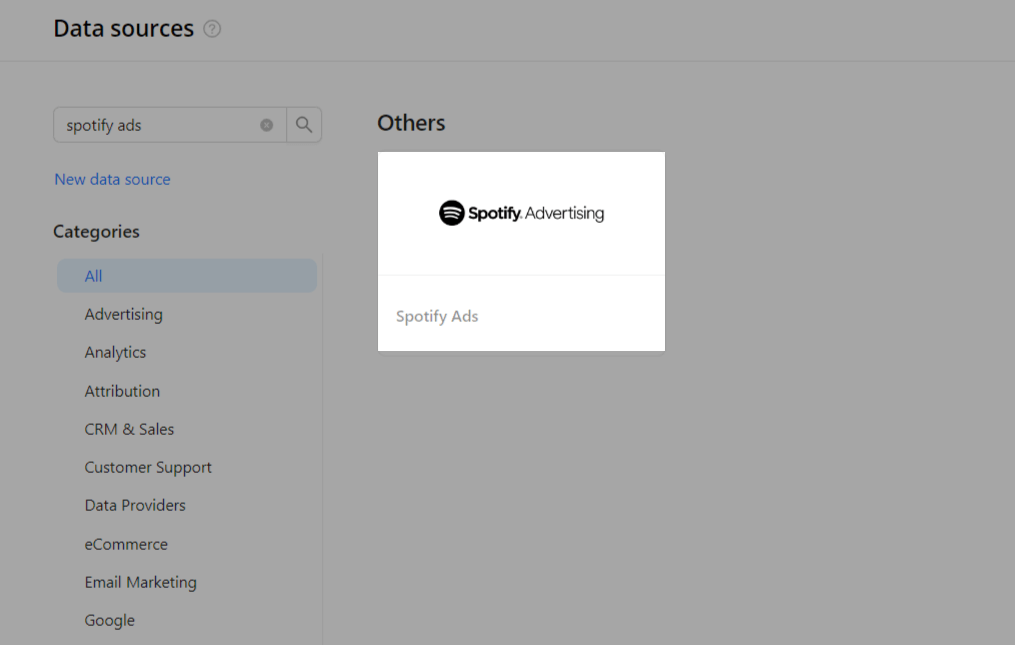The image size is (1015, 645).
Task: Filter by Email Marketing category
Action: pyautogui.click(x=140, y=582)
